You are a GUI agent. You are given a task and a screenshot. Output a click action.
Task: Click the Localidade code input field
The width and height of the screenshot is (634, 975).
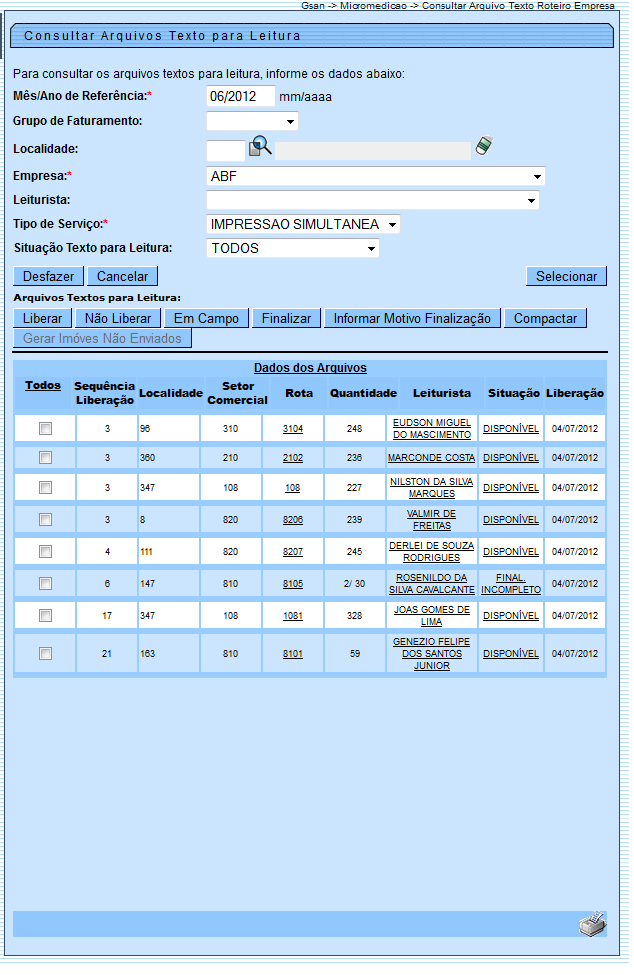(226, 150)
